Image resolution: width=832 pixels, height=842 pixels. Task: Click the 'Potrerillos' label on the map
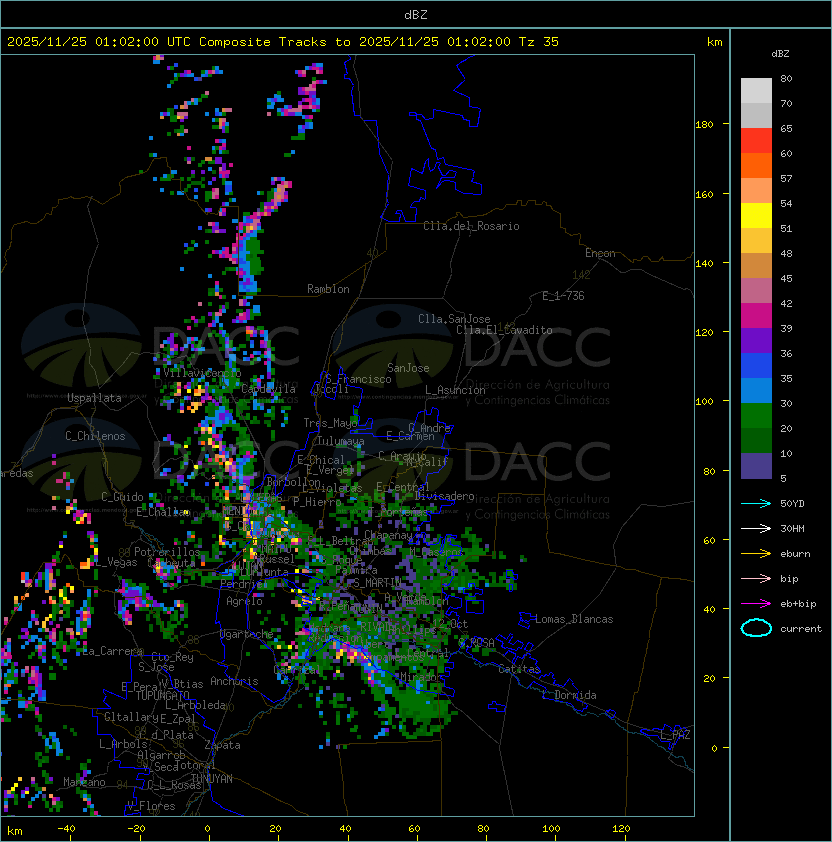click(x=167, y=552)
